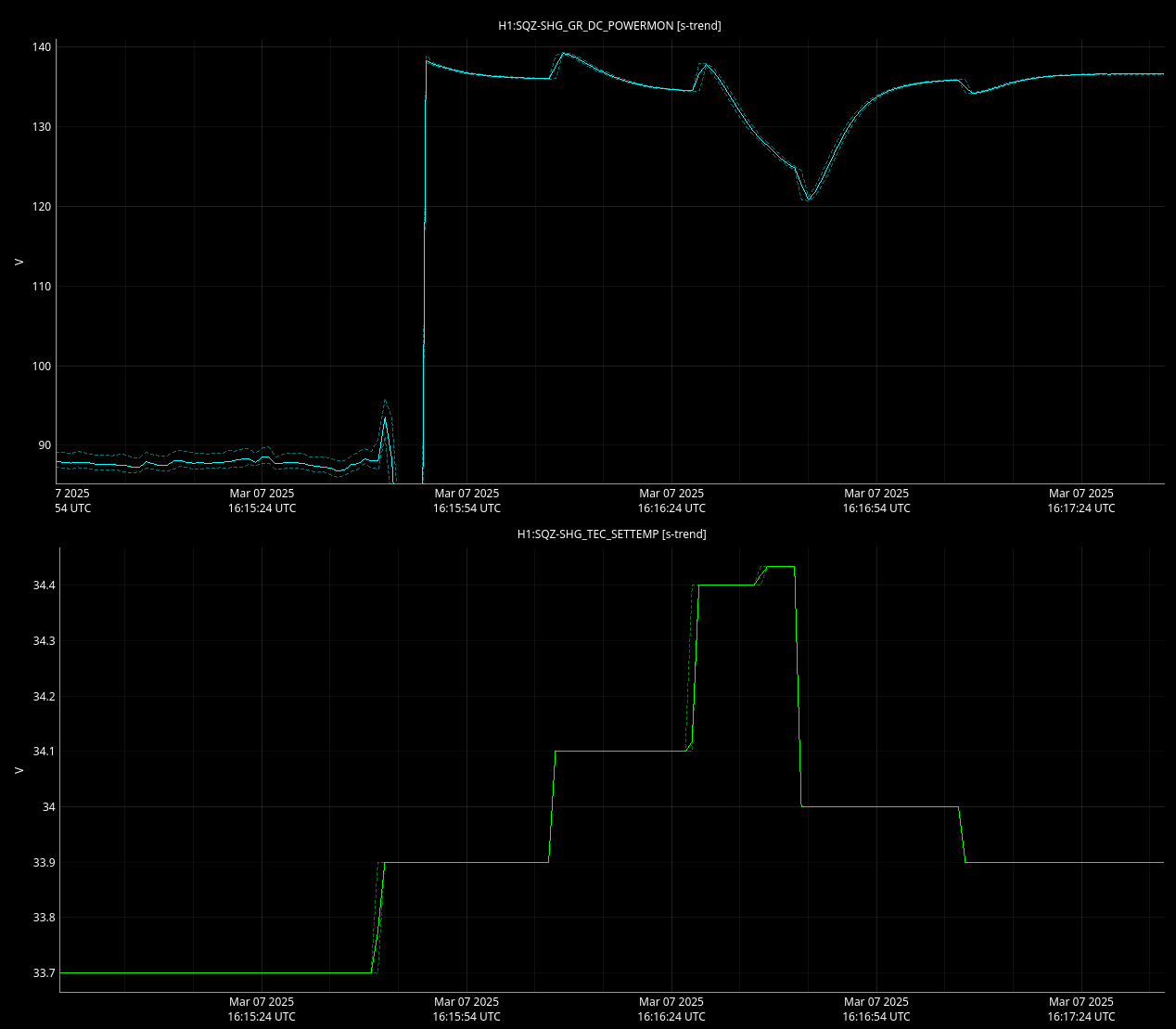This screenshot has height=1029, width=1176.
Task: Choose the 16:15:54 UTC label under SETTEMP plot
Action: click(x=467, y=1017)
